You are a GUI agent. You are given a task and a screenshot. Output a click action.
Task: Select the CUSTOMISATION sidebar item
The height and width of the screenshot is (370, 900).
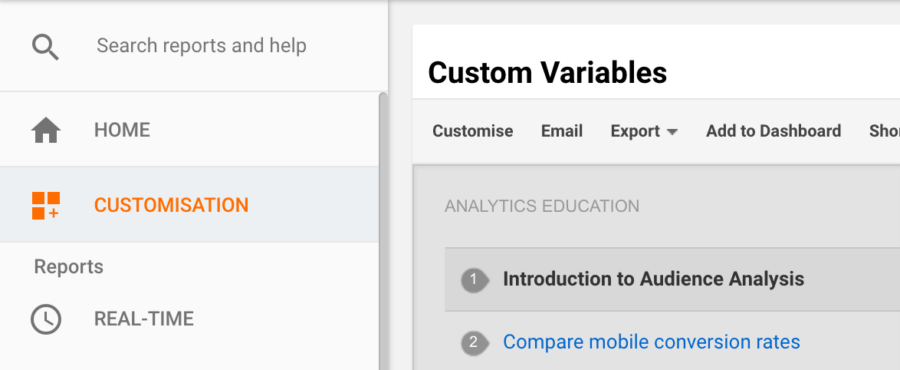(189, 205)
